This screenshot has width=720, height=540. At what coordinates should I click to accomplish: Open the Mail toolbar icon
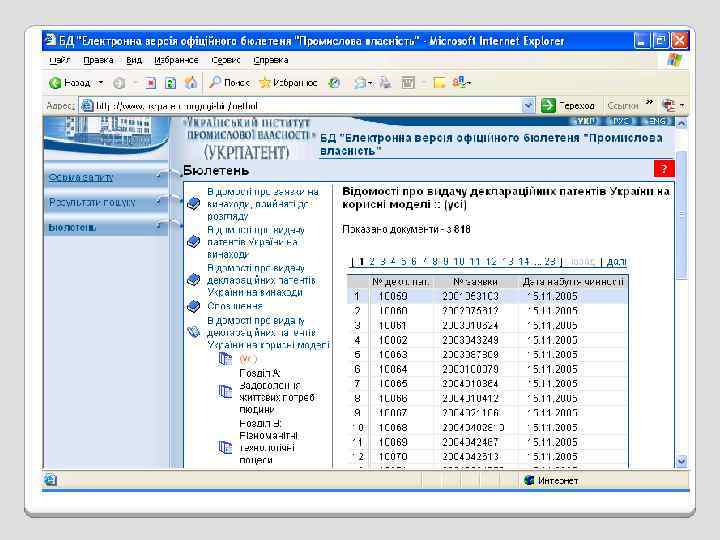[x=361, y=83]
